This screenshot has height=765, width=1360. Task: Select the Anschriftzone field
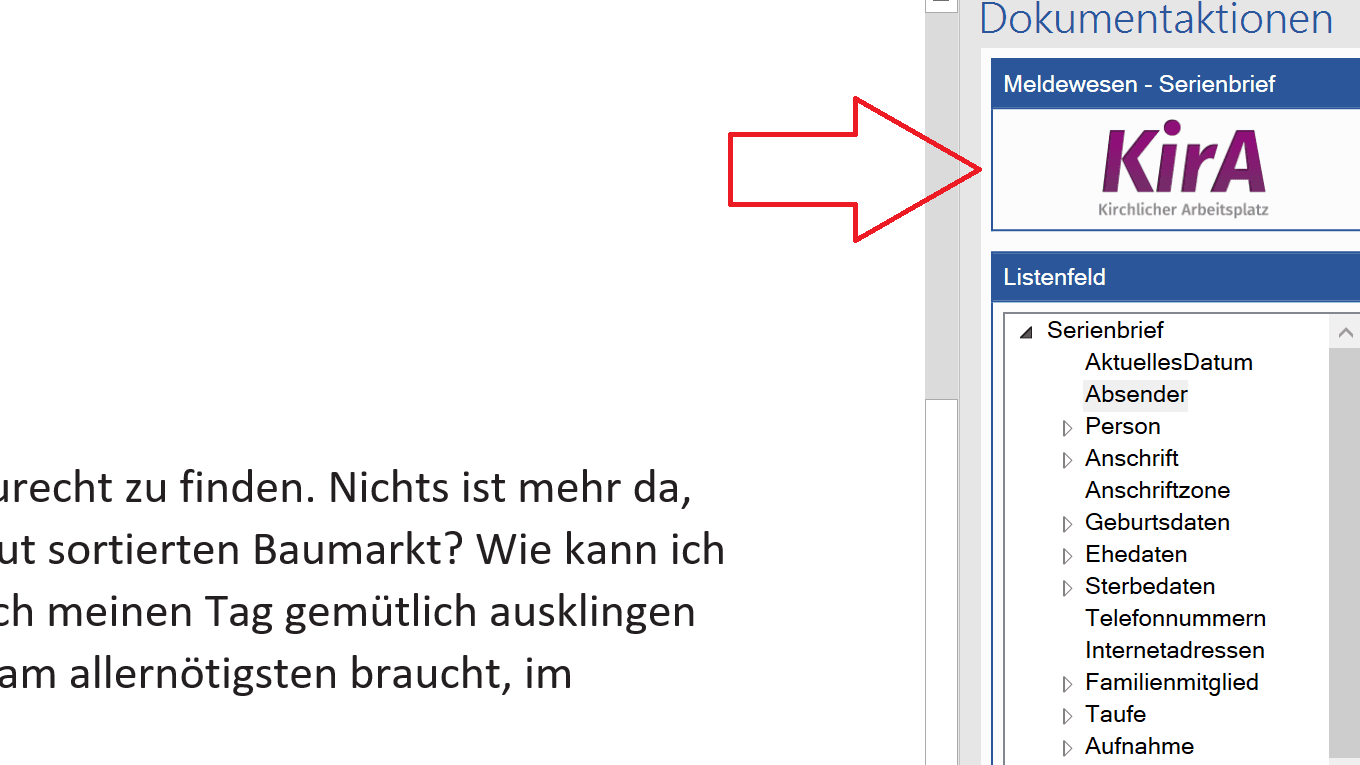click(1158, 490)
